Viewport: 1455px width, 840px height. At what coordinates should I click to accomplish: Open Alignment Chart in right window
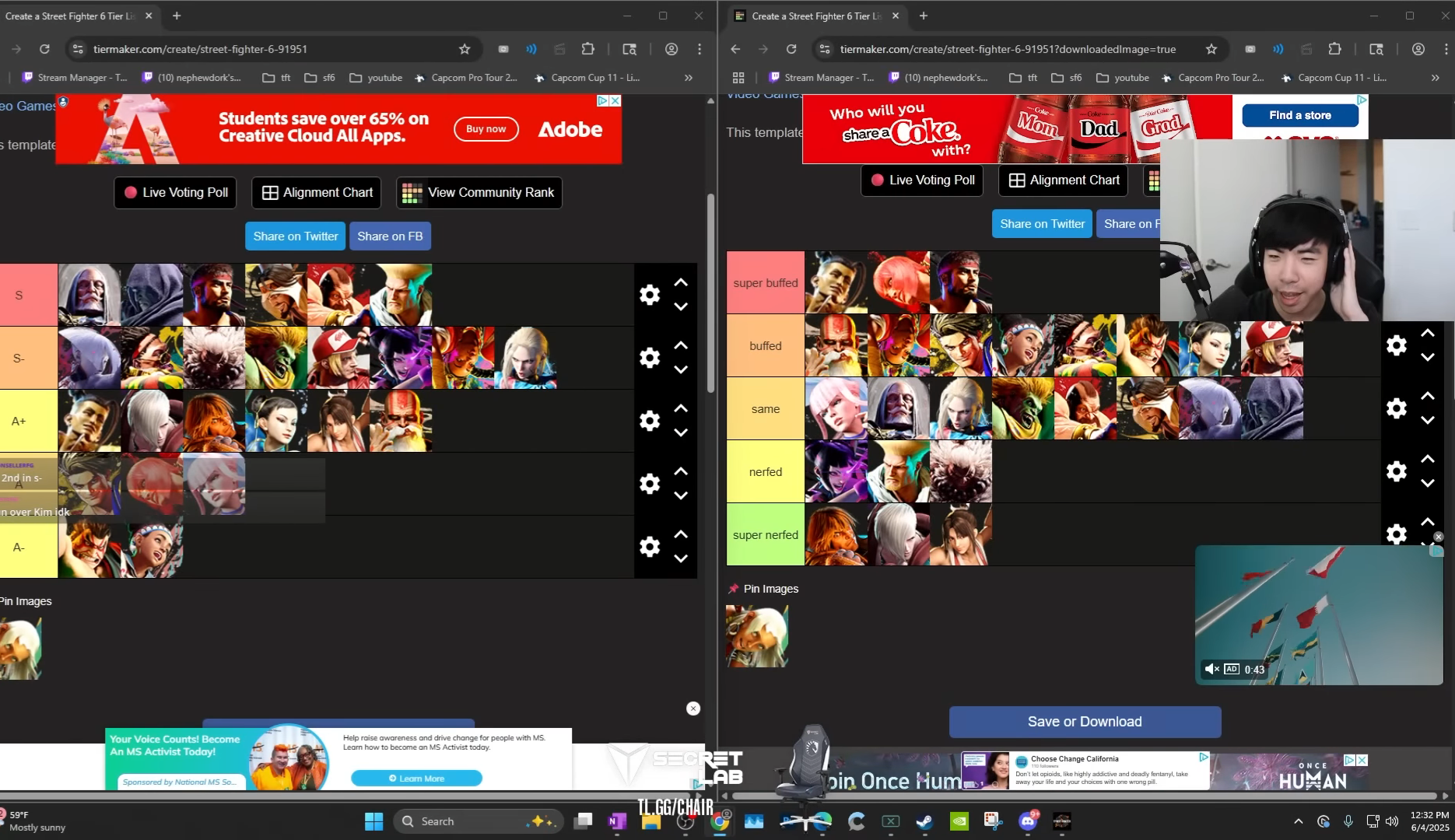click(x=1064, y=180)
